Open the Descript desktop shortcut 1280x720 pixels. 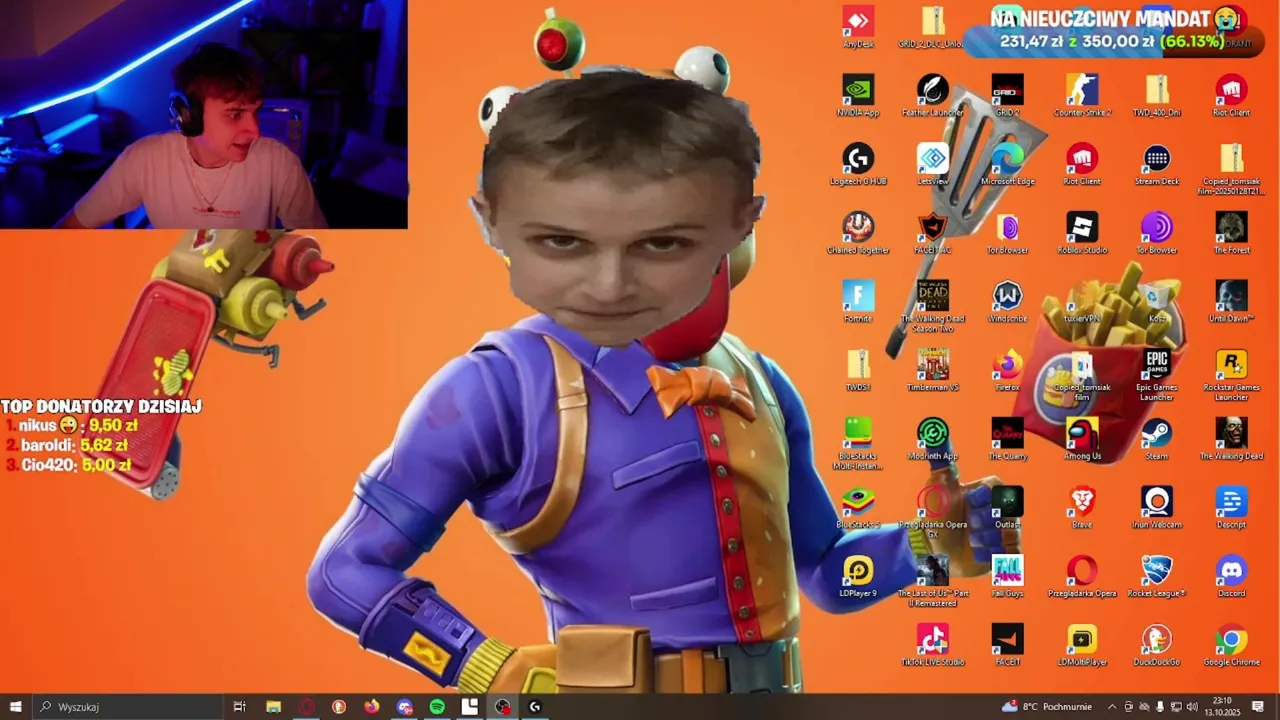(x=1231, y=508)
